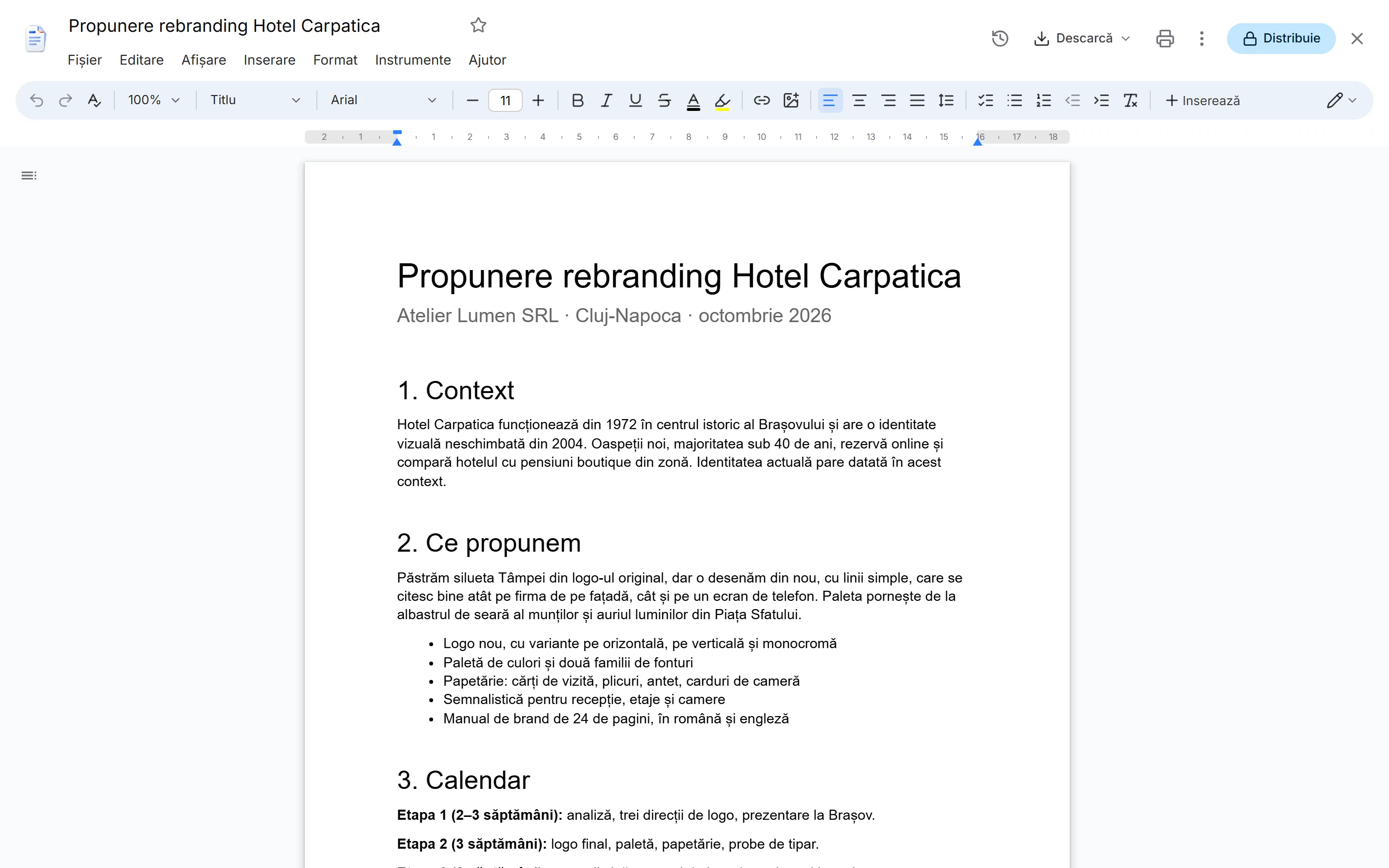Open the Fișier menu

(x=84, y=60)
